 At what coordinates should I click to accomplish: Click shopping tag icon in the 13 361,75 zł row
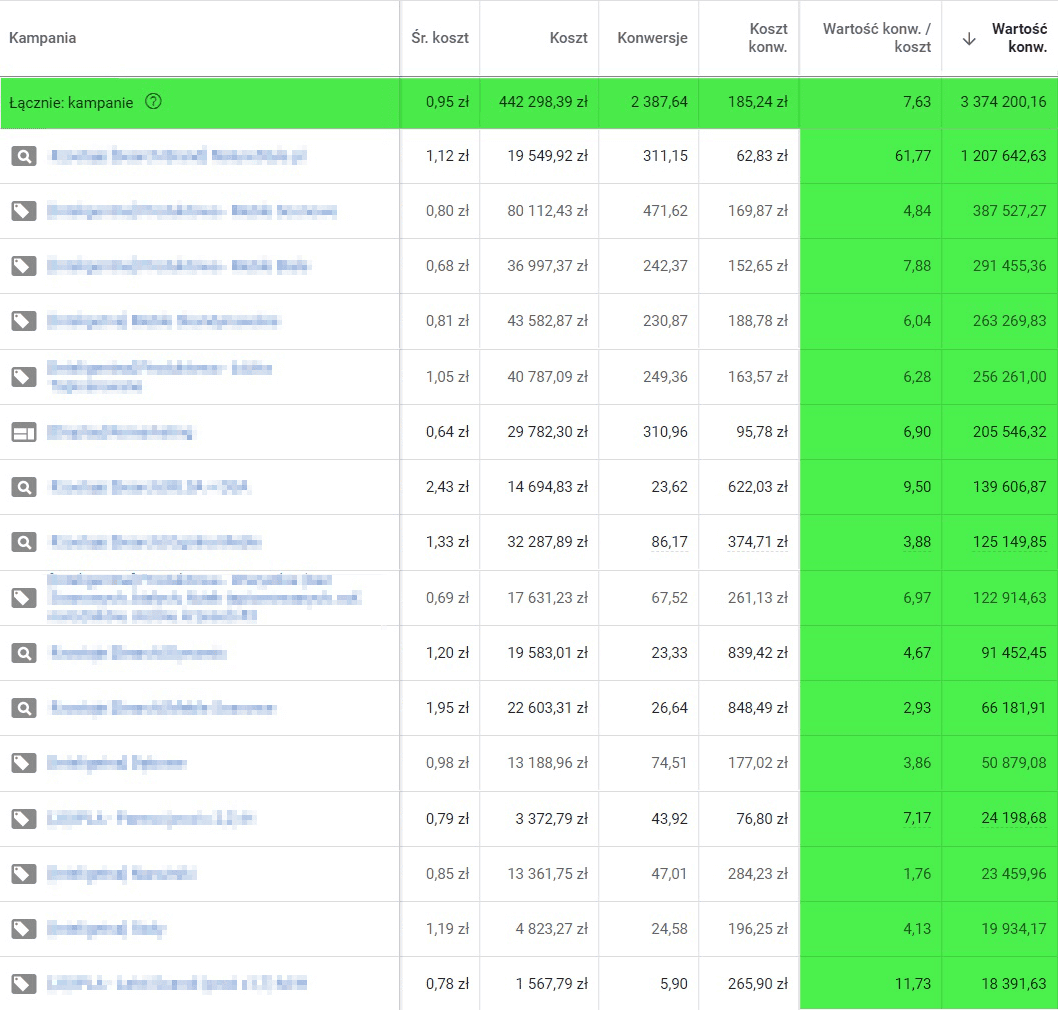24,874
